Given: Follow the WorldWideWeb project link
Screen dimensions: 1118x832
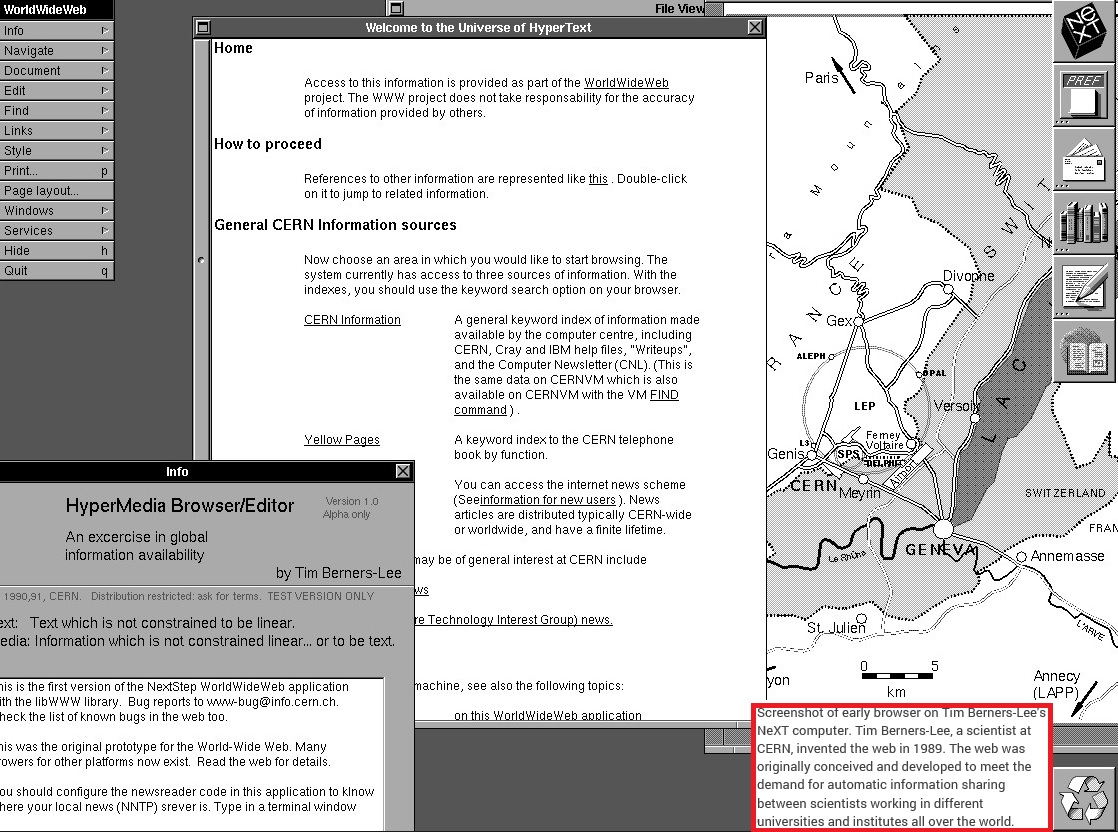Looking at the screenshot, I should [626, 83].
